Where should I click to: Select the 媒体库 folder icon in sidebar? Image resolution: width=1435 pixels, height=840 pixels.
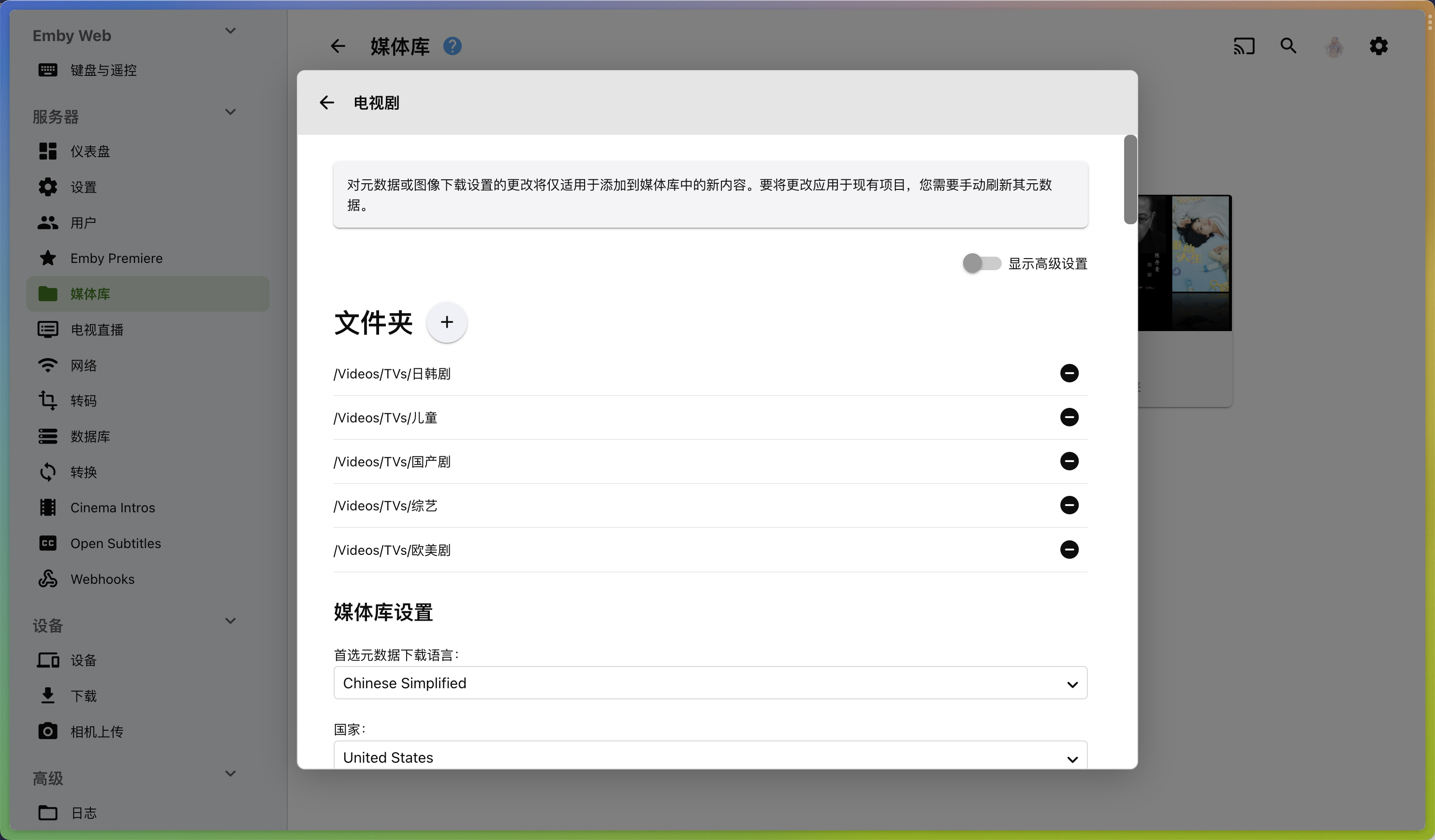click(x=48, y=294)
